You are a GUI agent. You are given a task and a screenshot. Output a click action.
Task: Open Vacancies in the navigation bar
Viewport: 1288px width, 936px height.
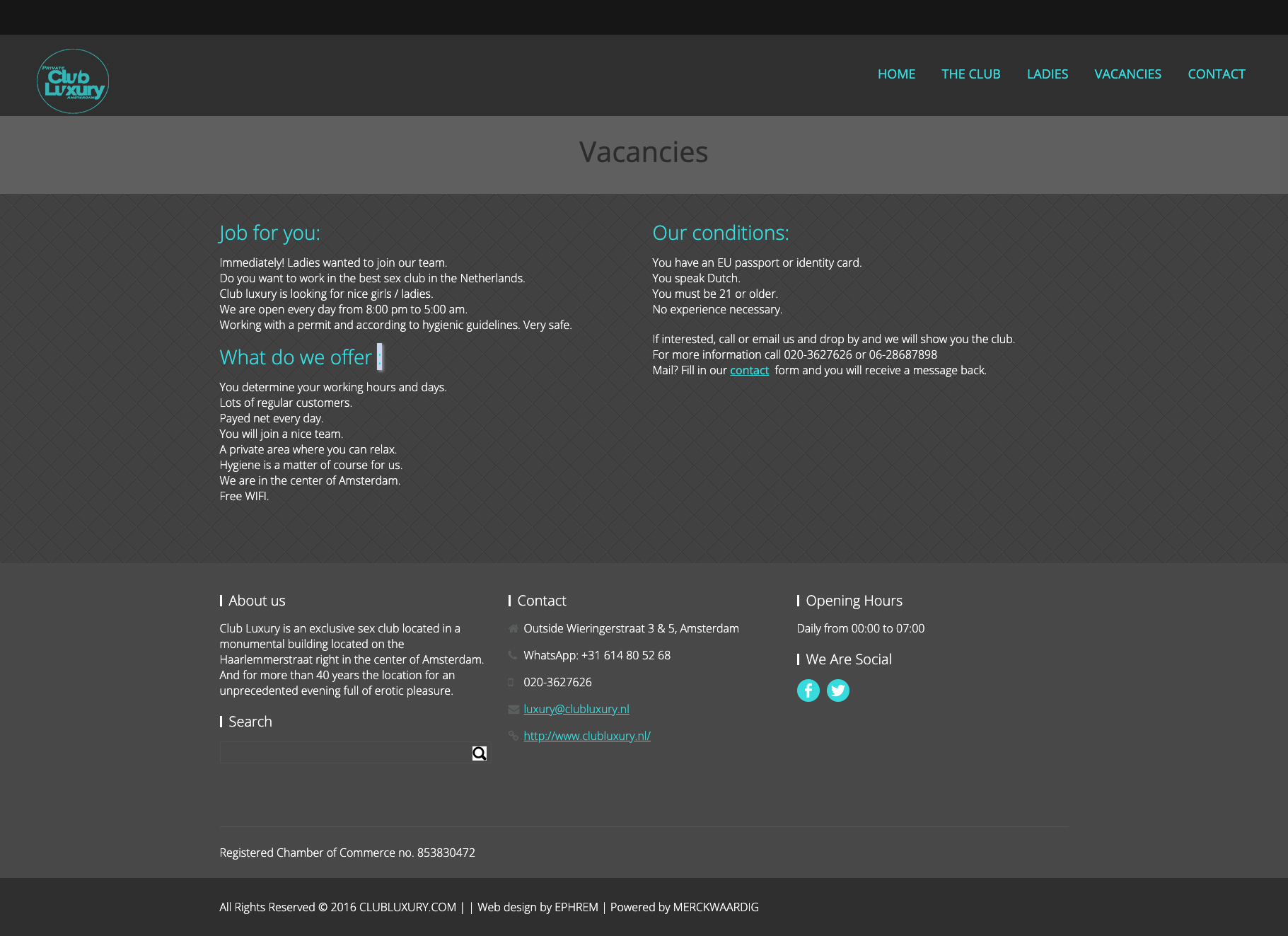click(1127, 74)
